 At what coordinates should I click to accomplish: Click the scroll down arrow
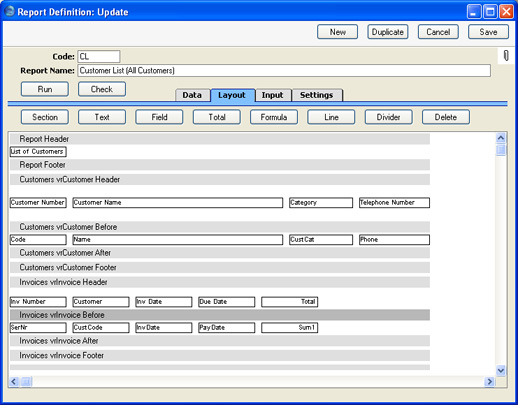(x=501, y=370)
